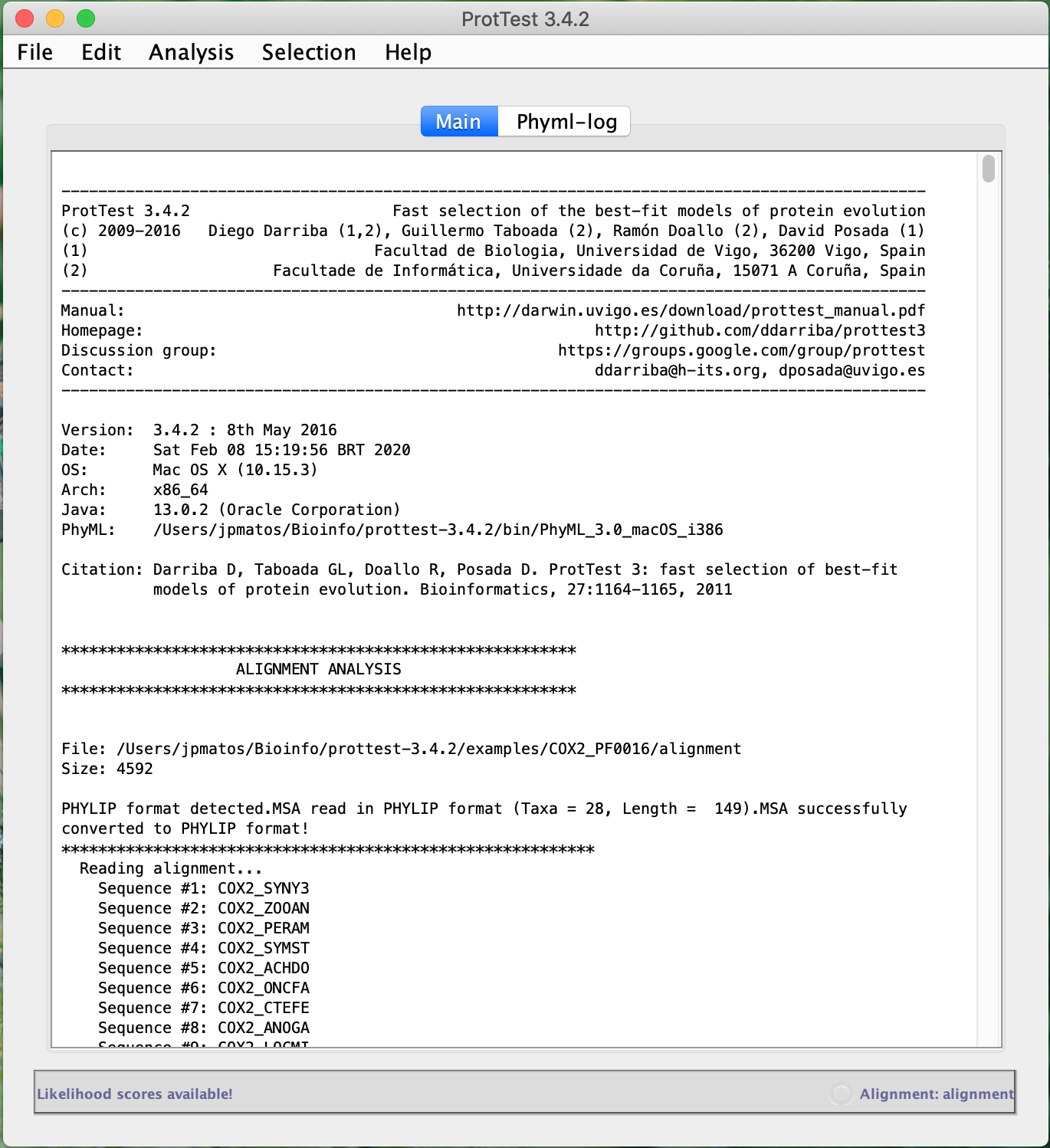Click the '(c) 2009-2016' authors line
This screenshot has height=1148, width=1050.
(493, 231)
